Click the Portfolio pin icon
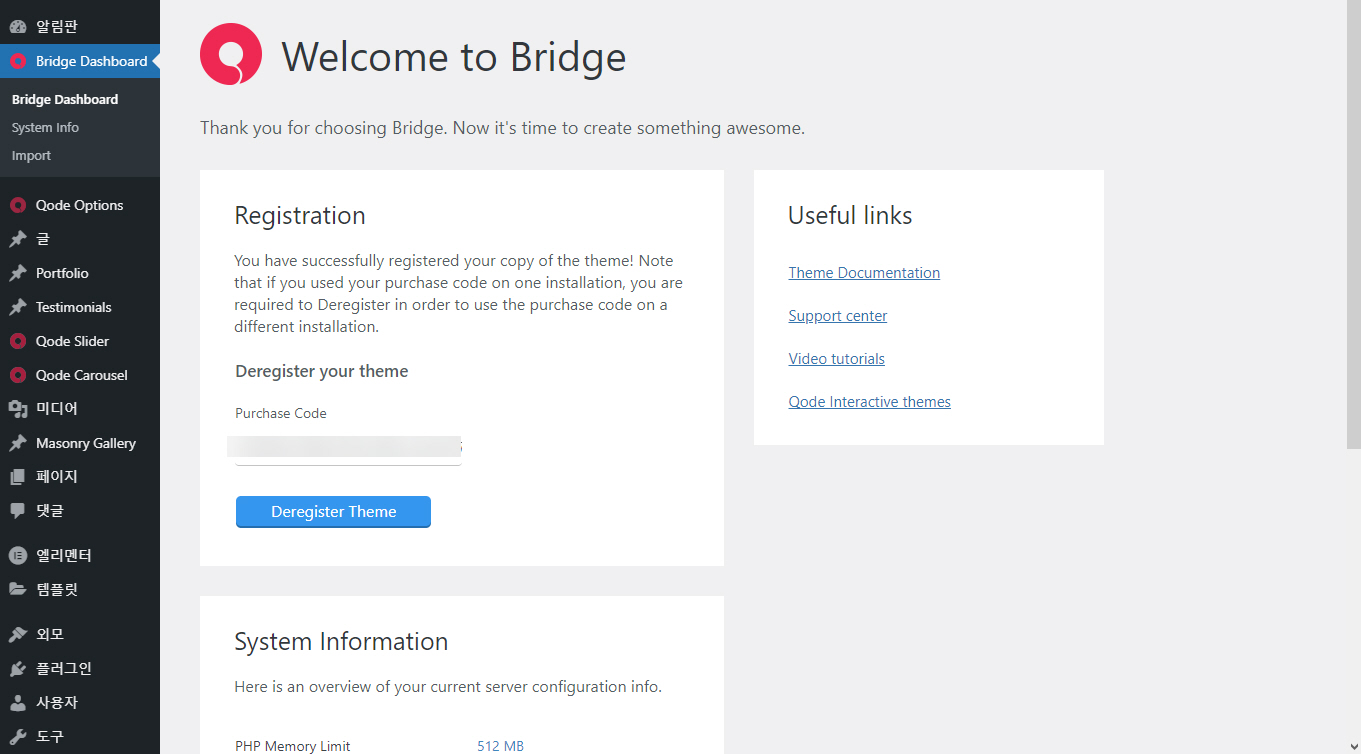Screen dimensions: 1361x754 (18, 273)
